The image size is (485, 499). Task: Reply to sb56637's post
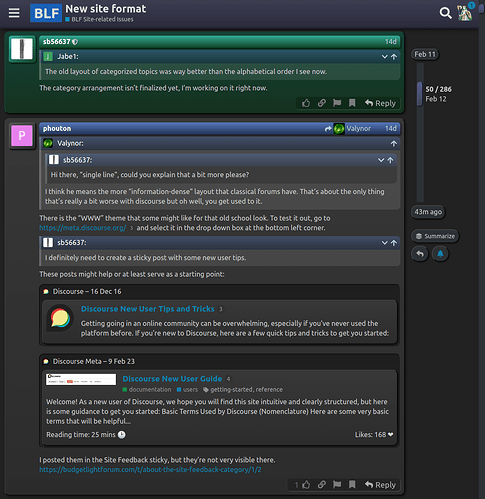click(380, 103)
